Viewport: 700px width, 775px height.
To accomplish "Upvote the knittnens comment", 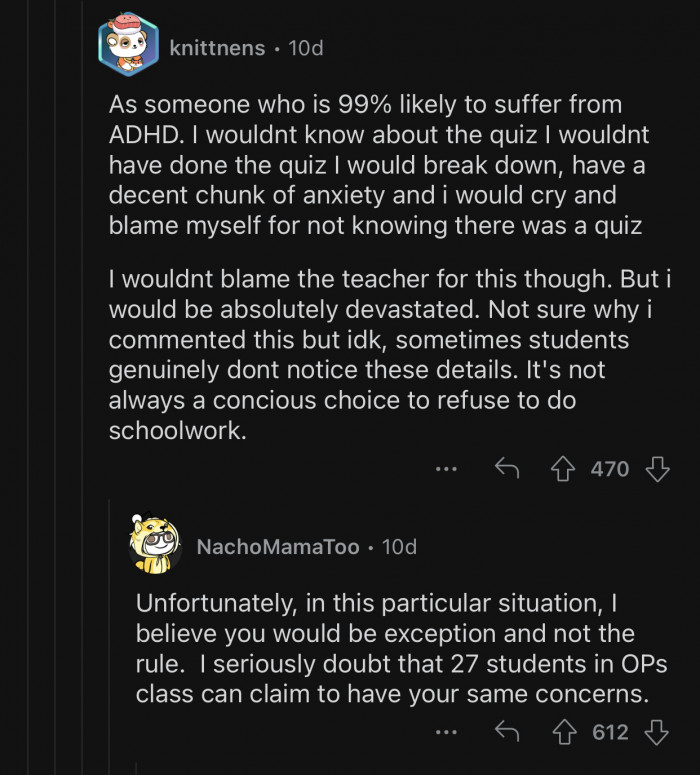I will tap(563, 468).
